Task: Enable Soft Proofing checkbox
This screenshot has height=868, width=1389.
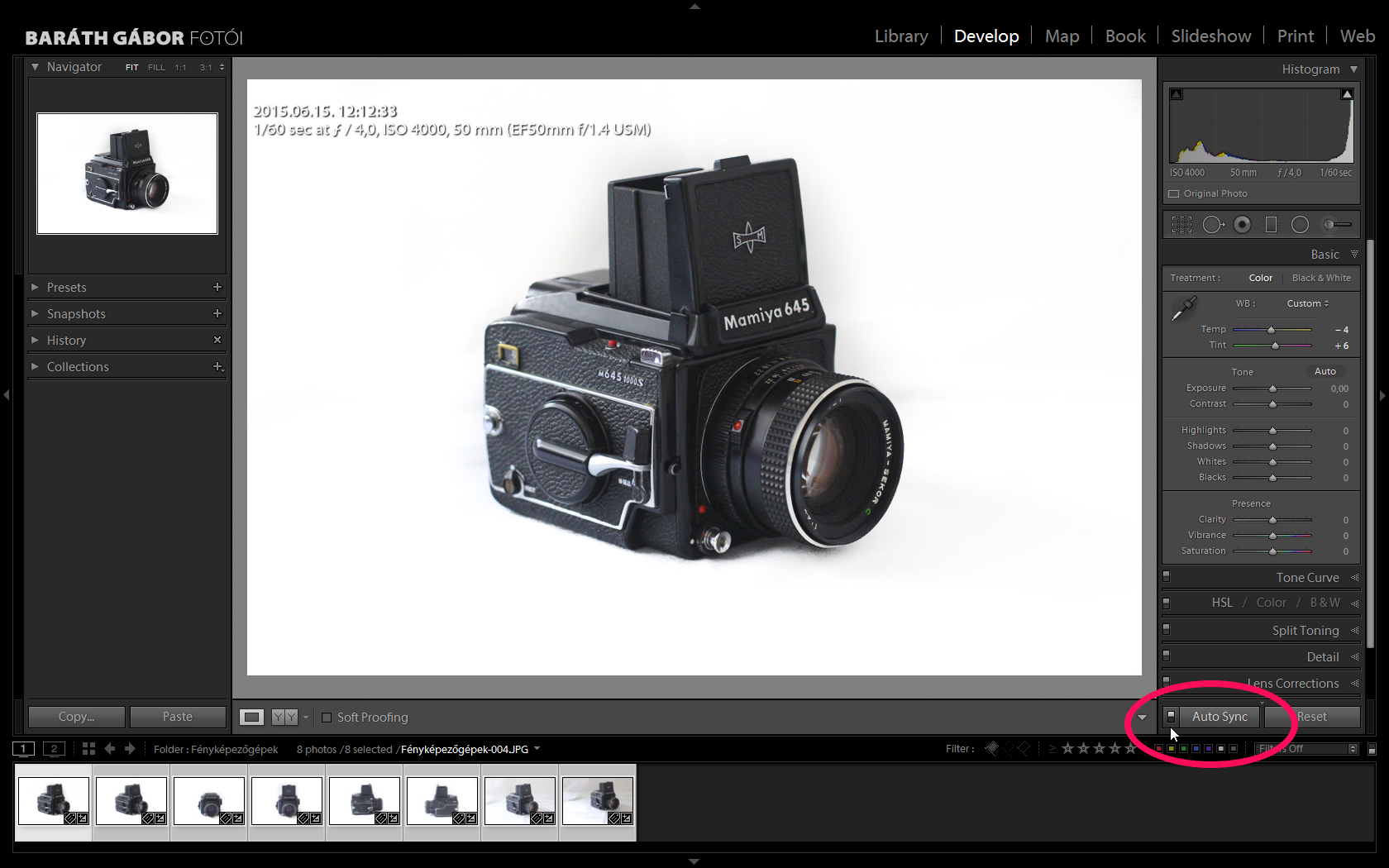Action: coord(327,718)
